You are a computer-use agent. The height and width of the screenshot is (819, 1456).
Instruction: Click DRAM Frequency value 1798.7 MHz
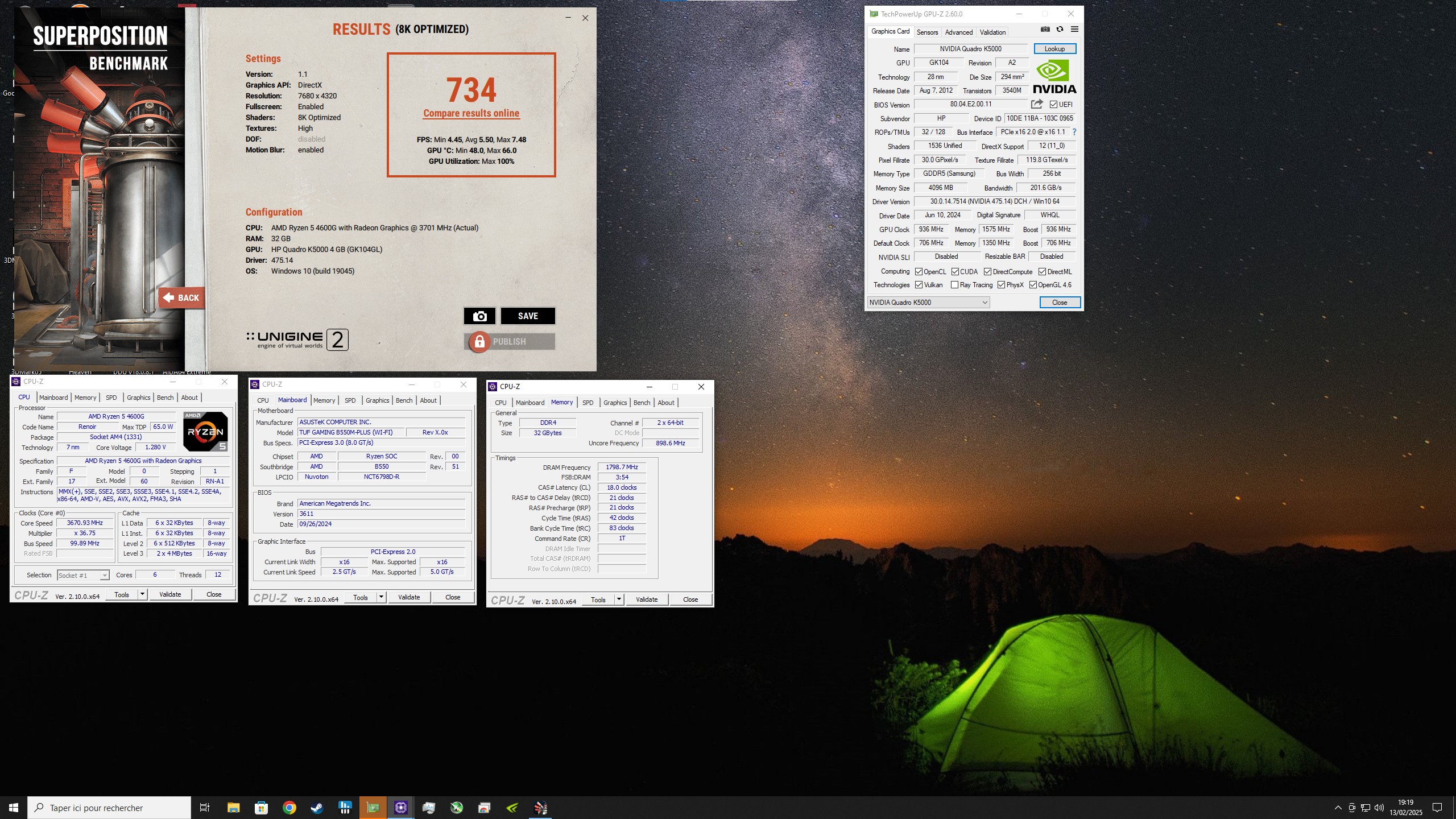coord(622,467)
